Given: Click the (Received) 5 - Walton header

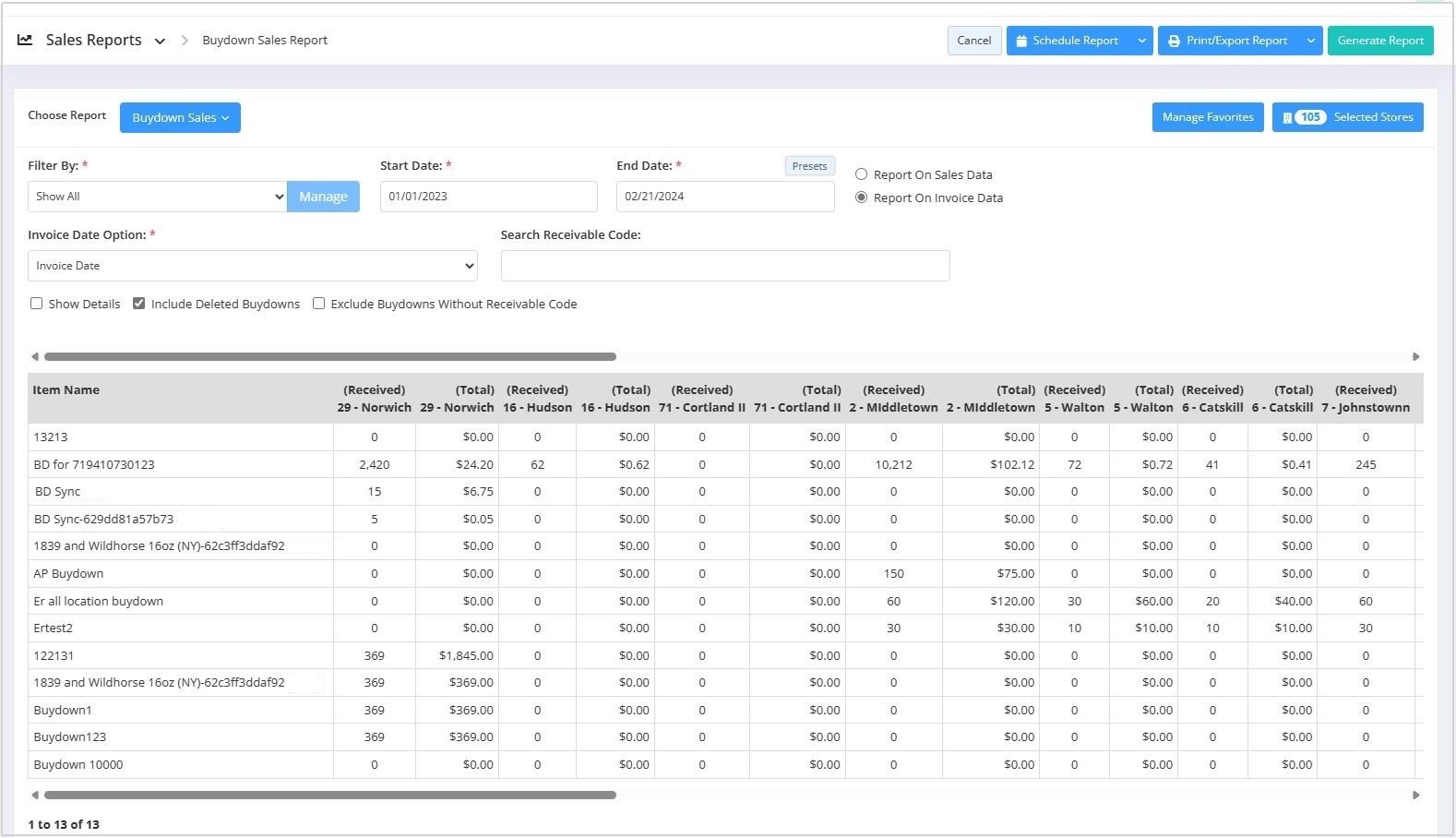Looking at the screenshot, I should click(x=1075, y=399).
